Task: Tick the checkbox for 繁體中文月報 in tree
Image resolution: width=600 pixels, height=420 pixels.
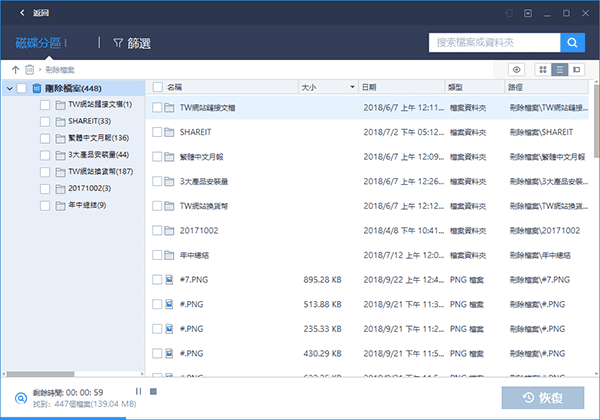Action: coord(45,138)
